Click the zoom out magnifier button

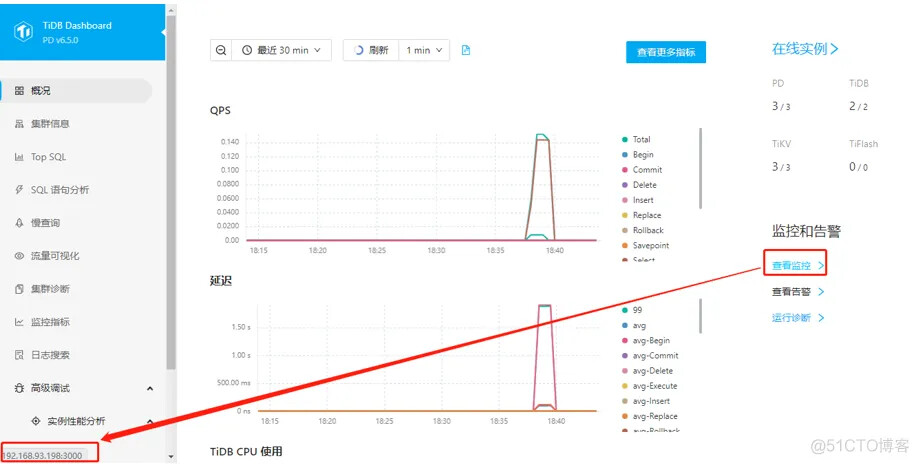221,50
